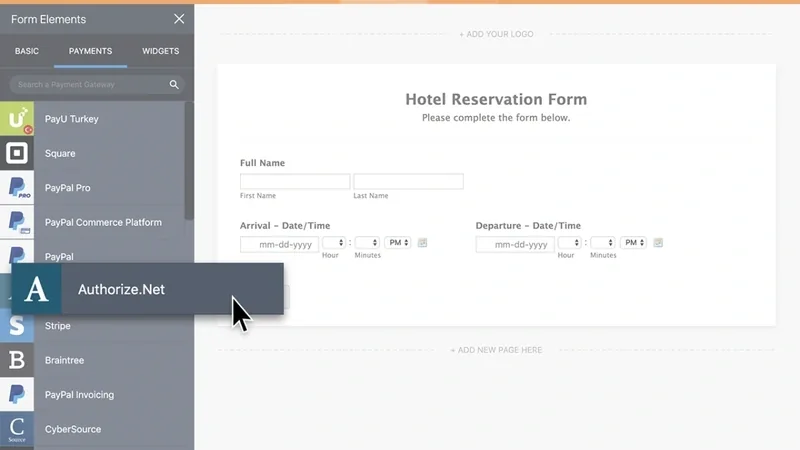Click the Arrival date mm-dd-yyyy field

[x=280, y=244]
